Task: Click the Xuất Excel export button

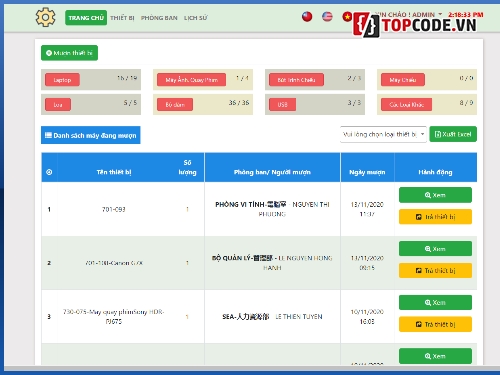Action: point(453,134)
